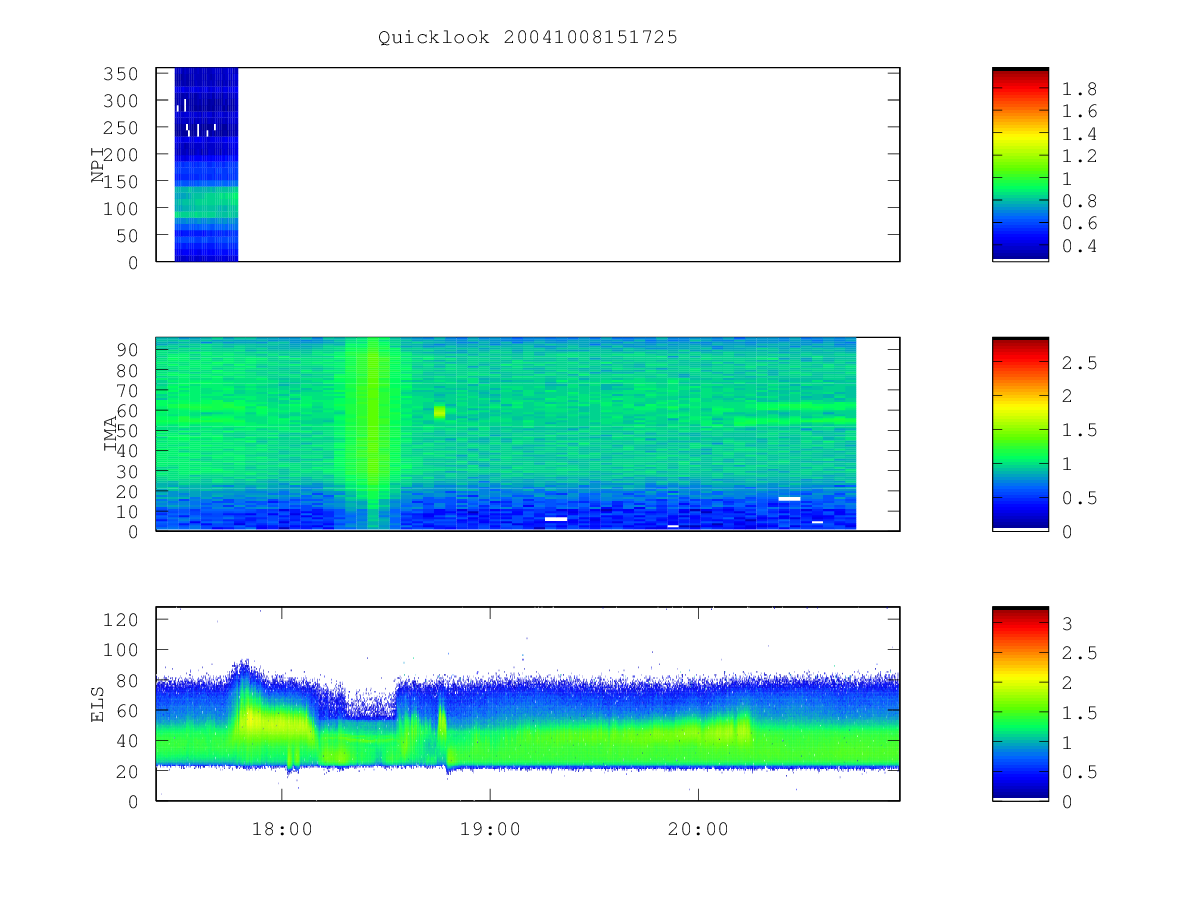Click the bright green spot in IMA panel

pos(439,411)
